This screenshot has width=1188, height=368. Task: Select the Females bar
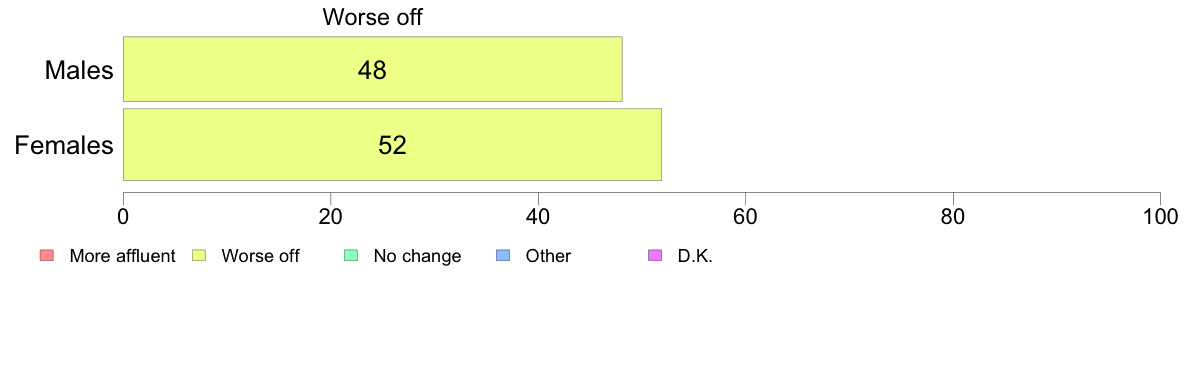click(392, 145)
